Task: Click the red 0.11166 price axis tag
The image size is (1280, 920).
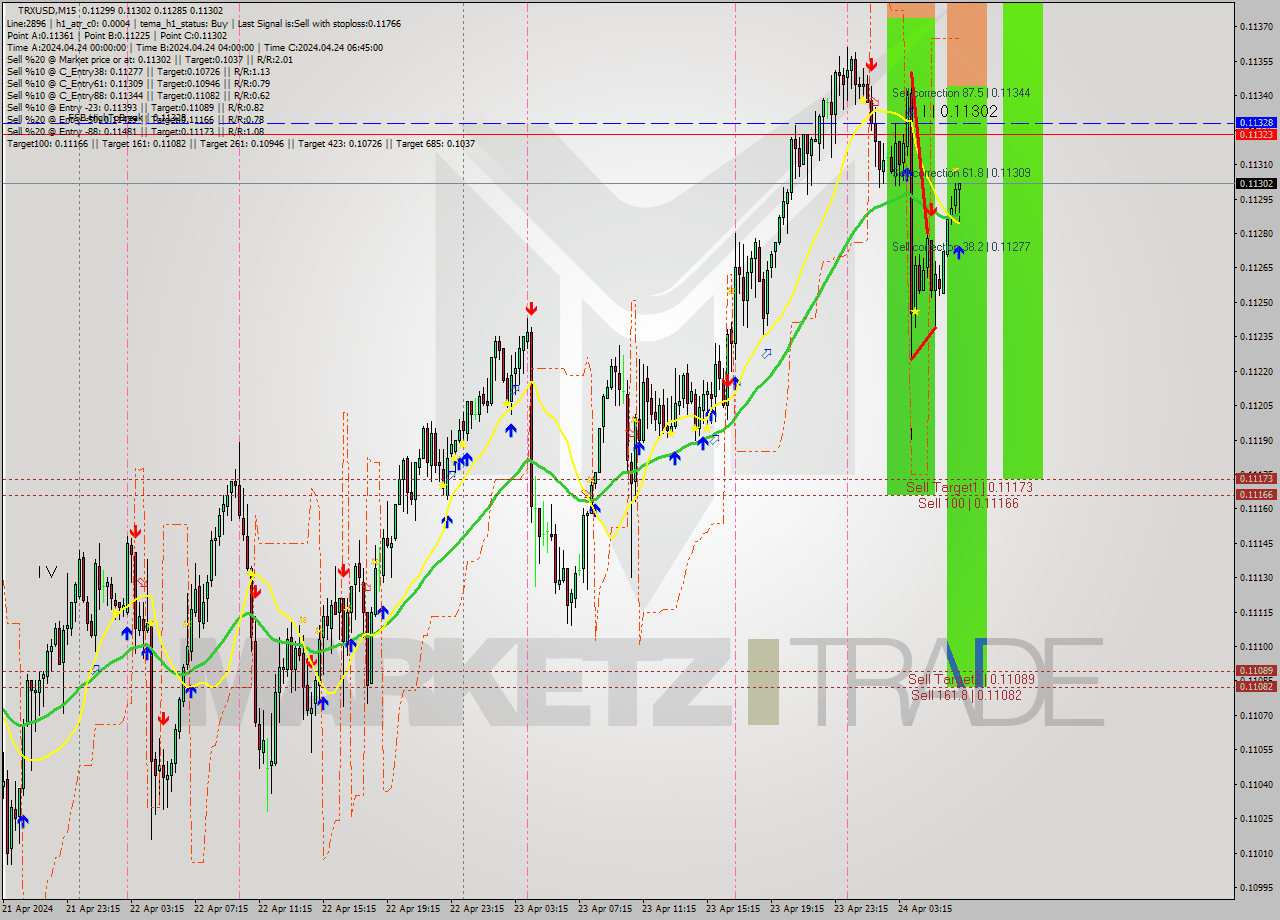Action: 1255,494
